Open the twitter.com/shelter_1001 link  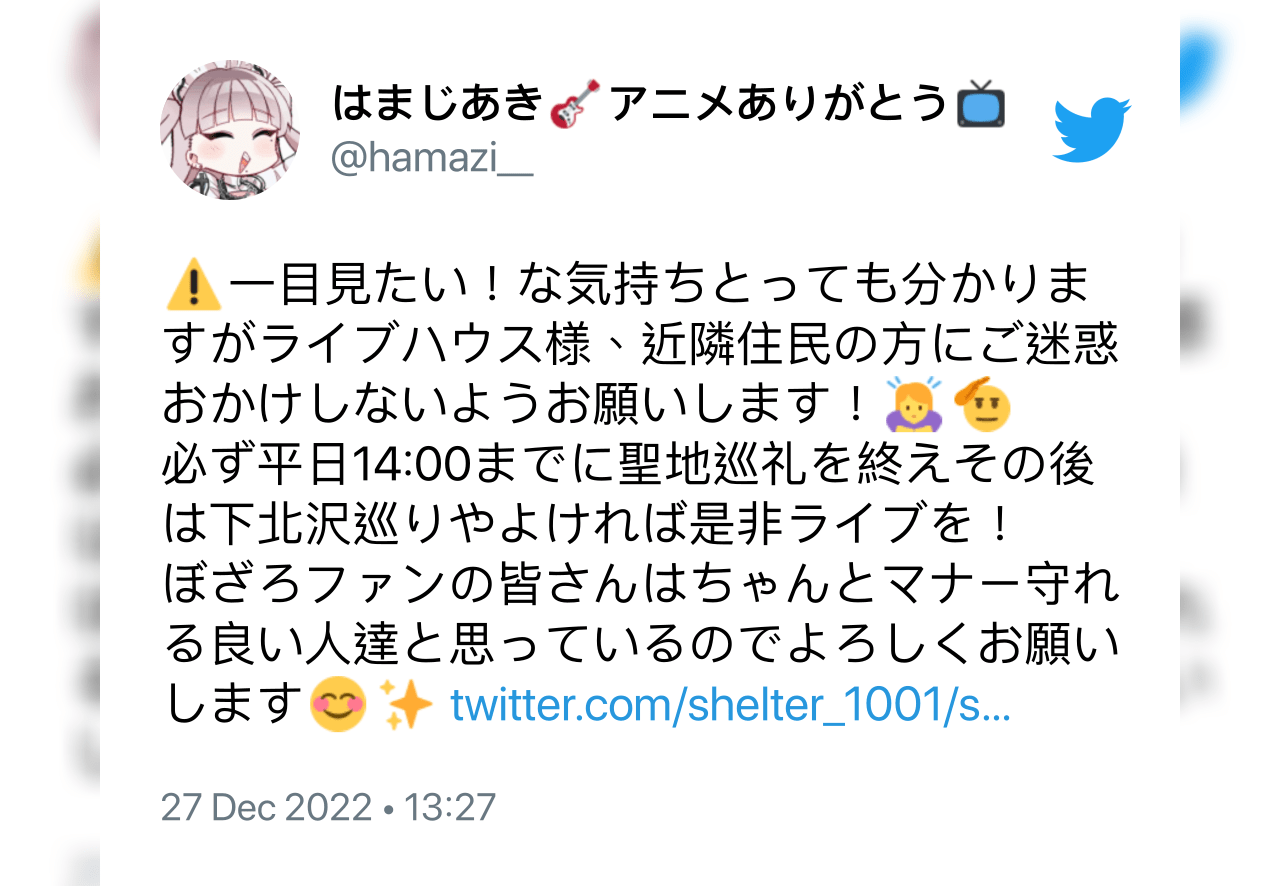click(731, 704)
